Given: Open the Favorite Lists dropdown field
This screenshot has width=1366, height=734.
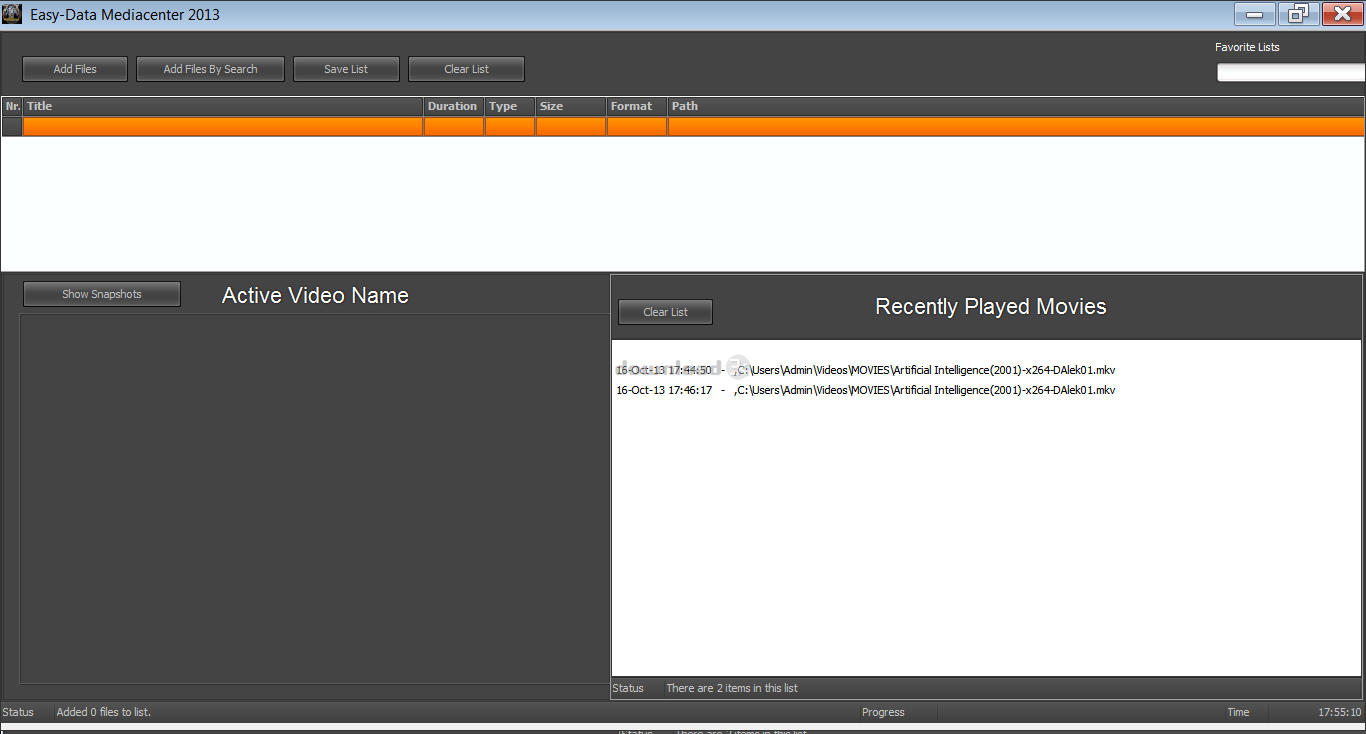Looking at the screenshot, I should point(1290,72).
